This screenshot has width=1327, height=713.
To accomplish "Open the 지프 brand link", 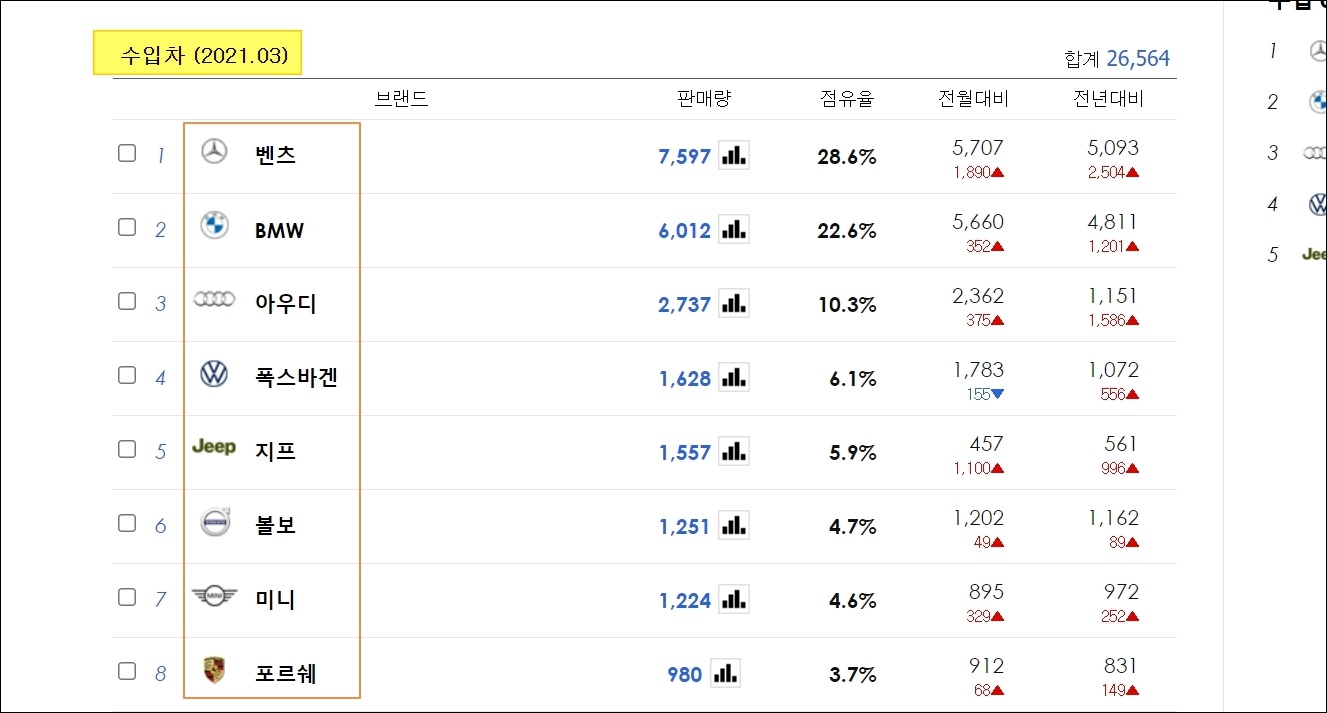I will 276,451.
